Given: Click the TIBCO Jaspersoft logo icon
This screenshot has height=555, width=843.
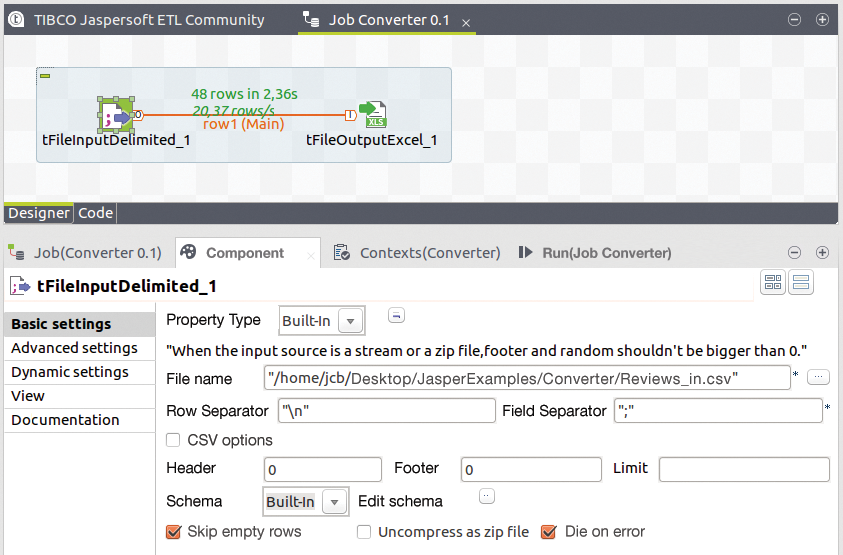Looking at the screenshot, I should coord(16,20).
